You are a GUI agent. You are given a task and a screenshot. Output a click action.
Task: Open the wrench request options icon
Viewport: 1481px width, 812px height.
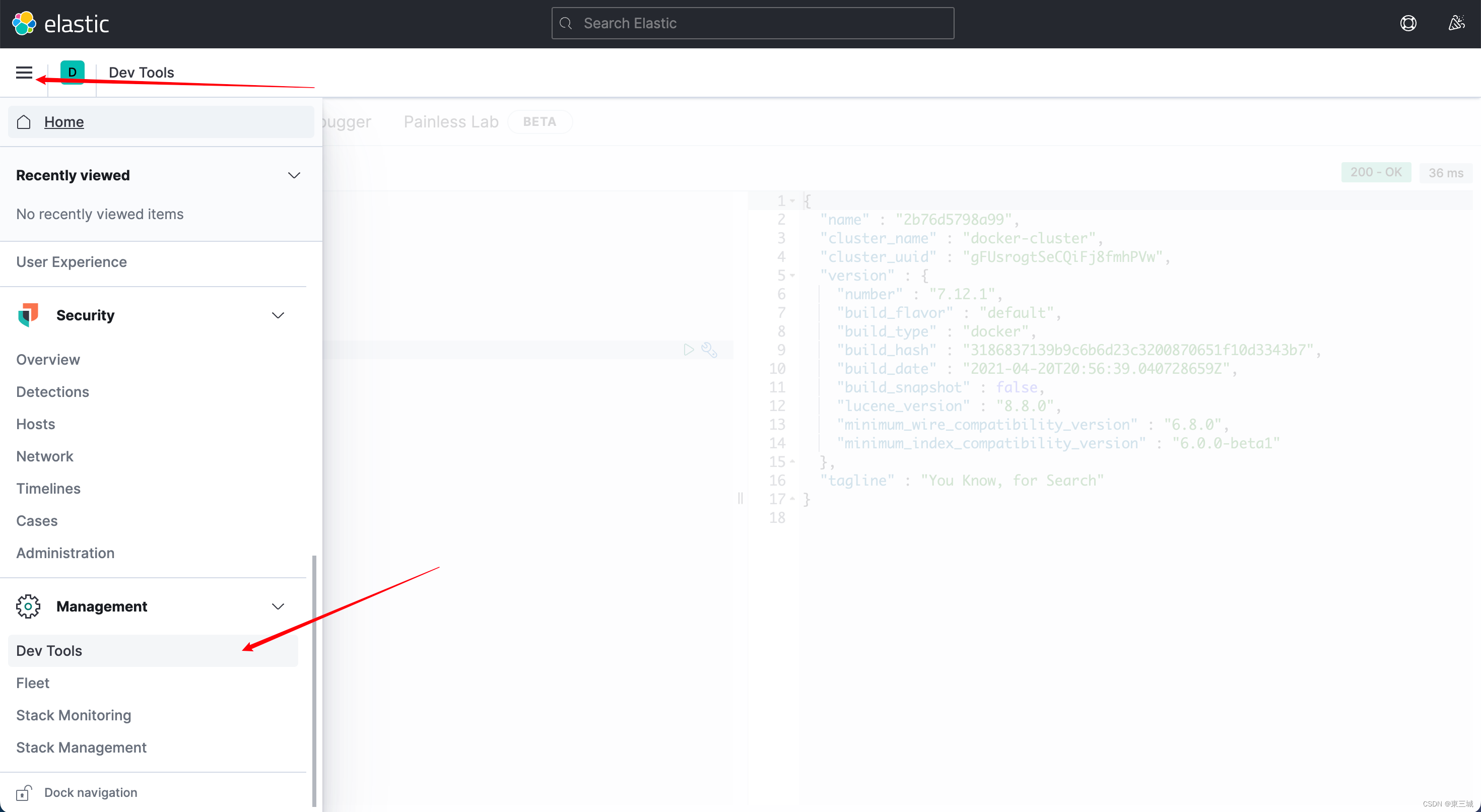point(709,350)
